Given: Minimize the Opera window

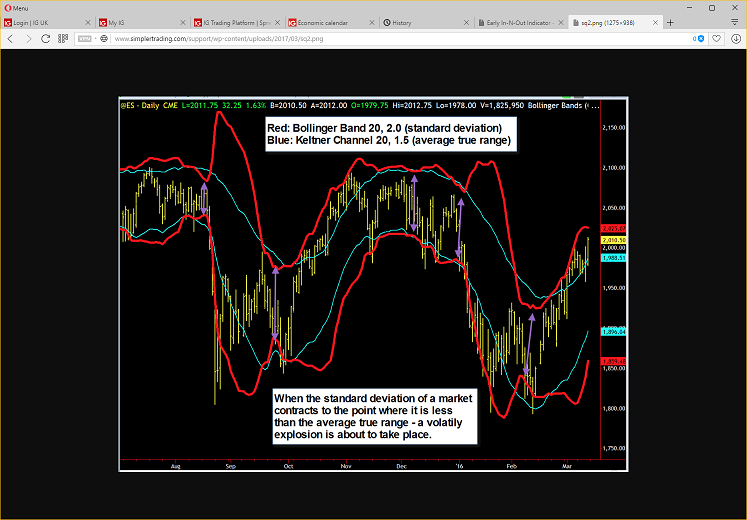Looking at the screenshot, I should coord(689,8).
